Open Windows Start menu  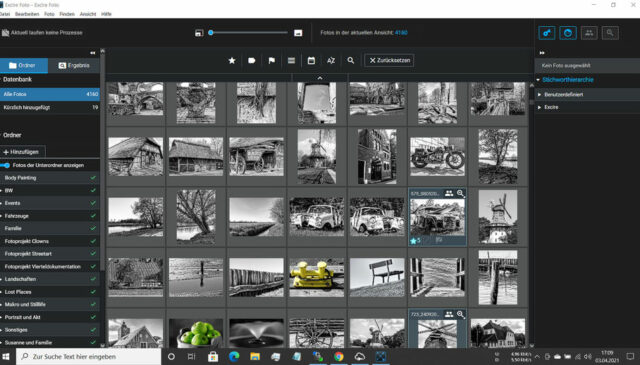(x=6, y=356)
